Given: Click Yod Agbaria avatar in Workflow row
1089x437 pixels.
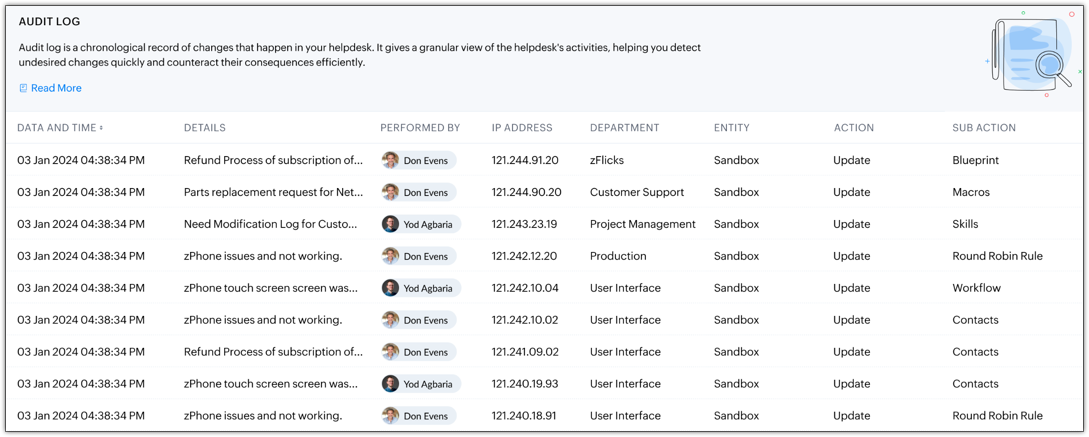Looking at the screenshot, I should point(391,288).
